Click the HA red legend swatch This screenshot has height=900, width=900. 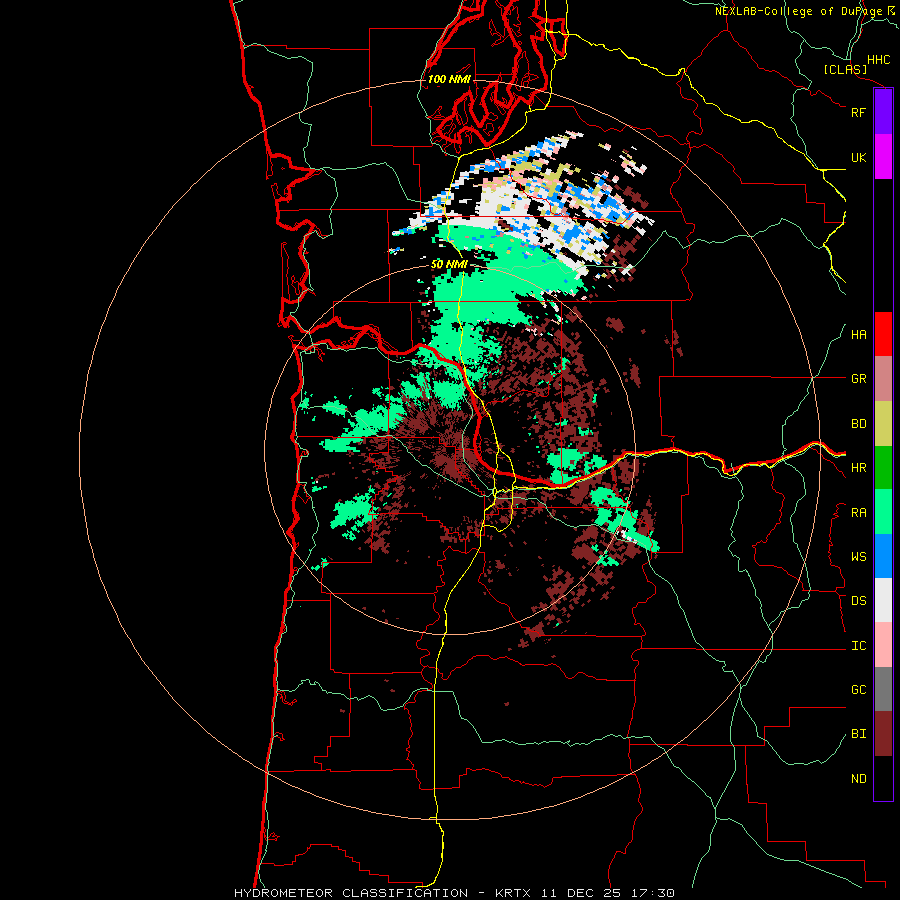coord(883,334)
